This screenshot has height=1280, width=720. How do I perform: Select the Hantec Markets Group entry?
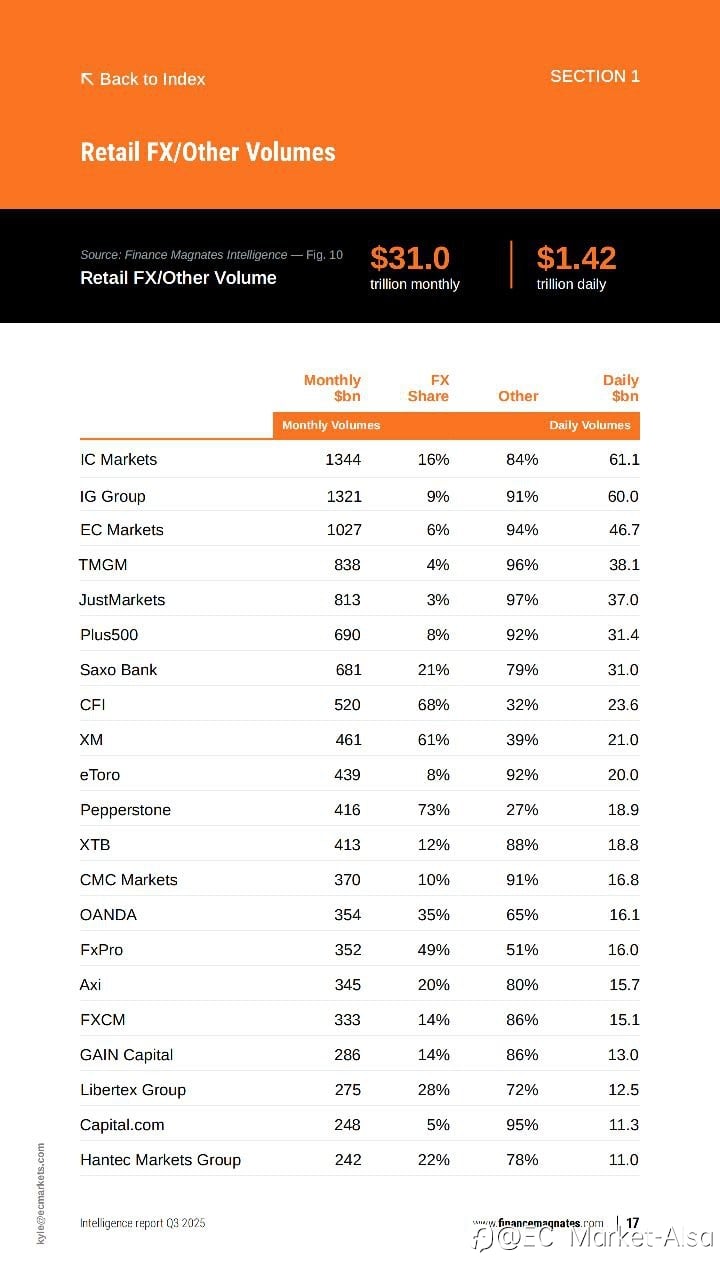point(161,1160)
